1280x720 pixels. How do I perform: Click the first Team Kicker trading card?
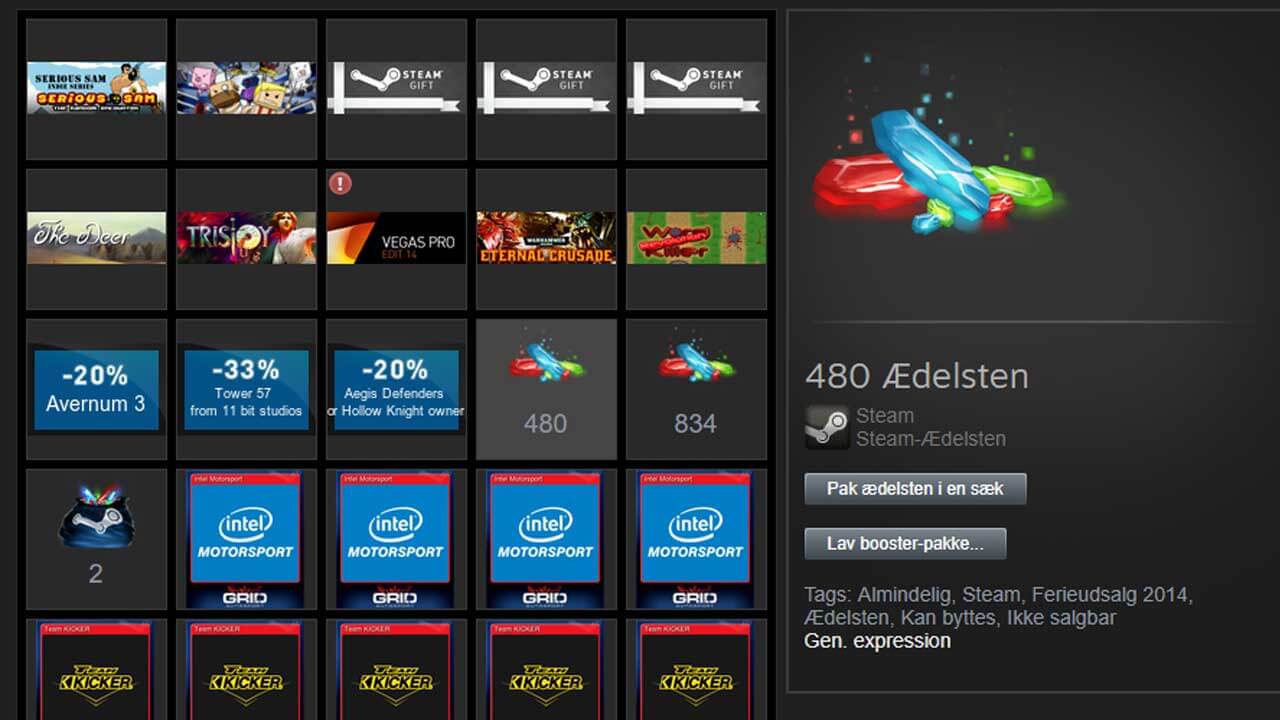96,669
